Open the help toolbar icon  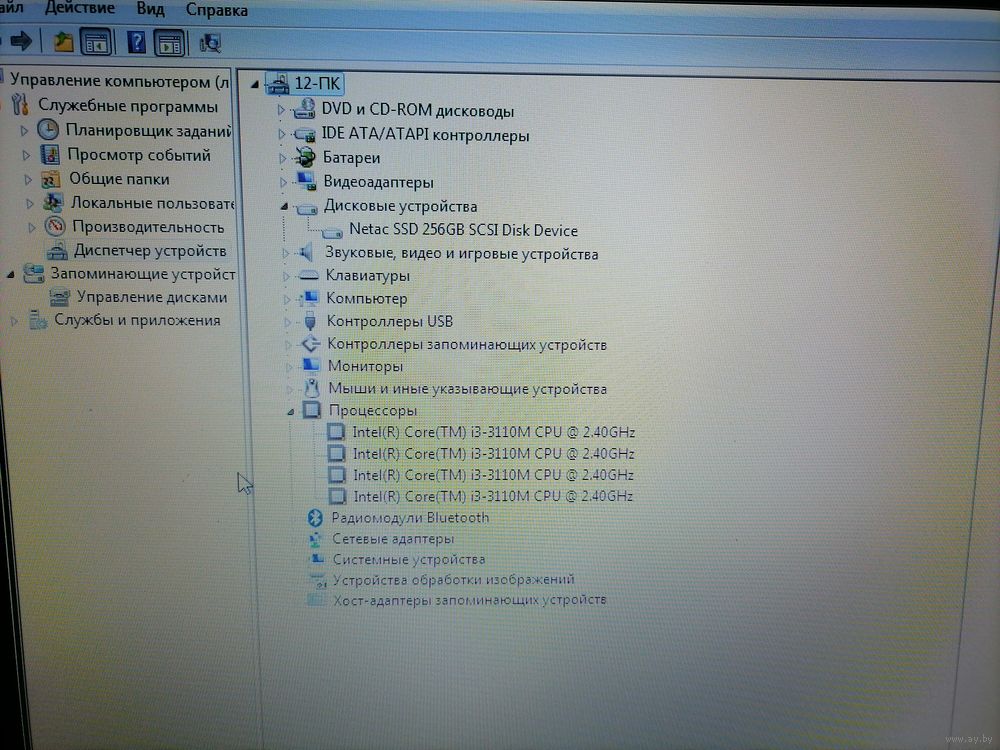point(136,43)
